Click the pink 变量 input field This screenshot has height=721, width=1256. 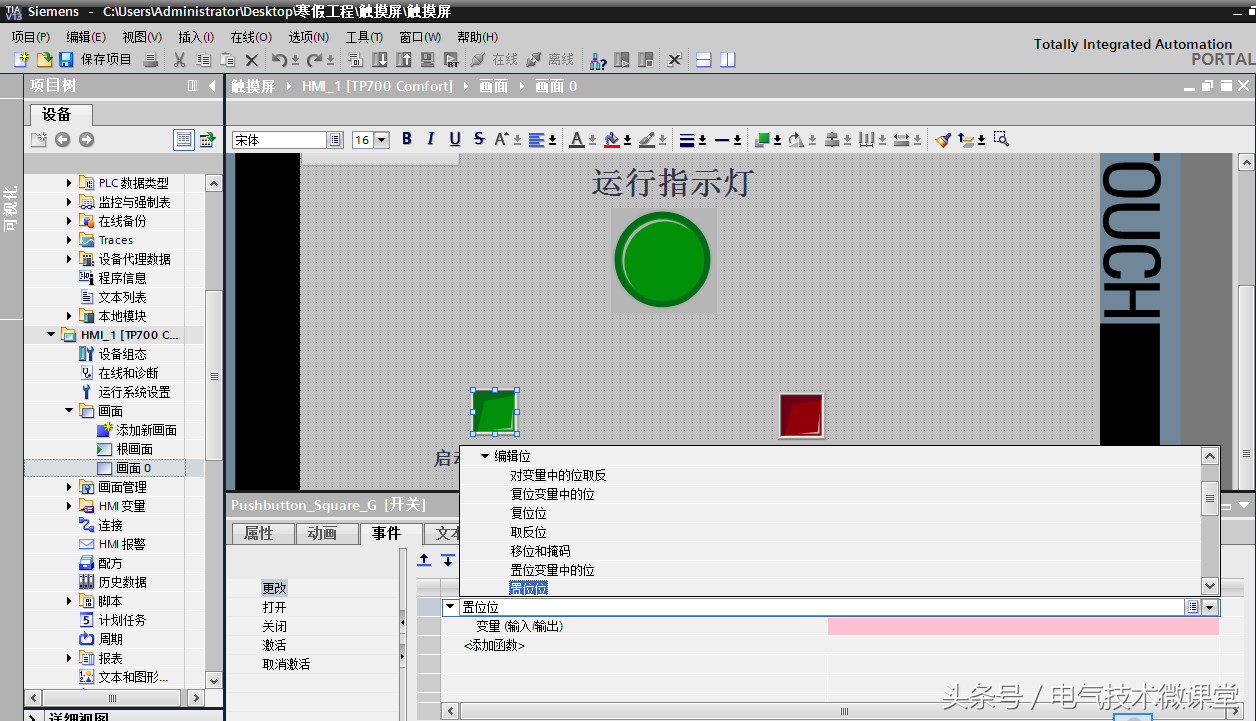1022,626
